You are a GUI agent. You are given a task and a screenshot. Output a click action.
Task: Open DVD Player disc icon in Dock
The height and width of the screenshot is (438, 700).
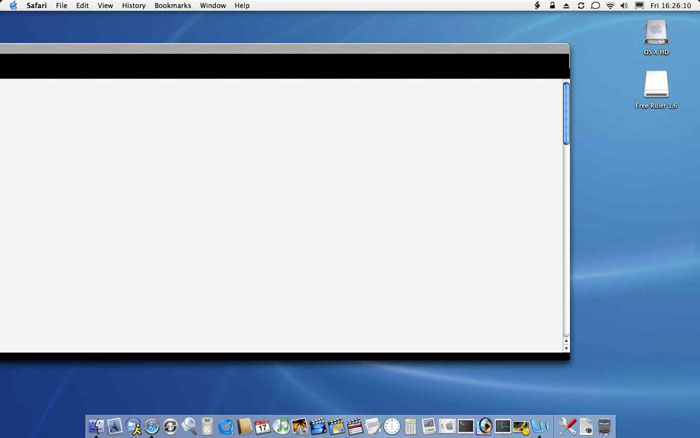click(x=484, y=427)
